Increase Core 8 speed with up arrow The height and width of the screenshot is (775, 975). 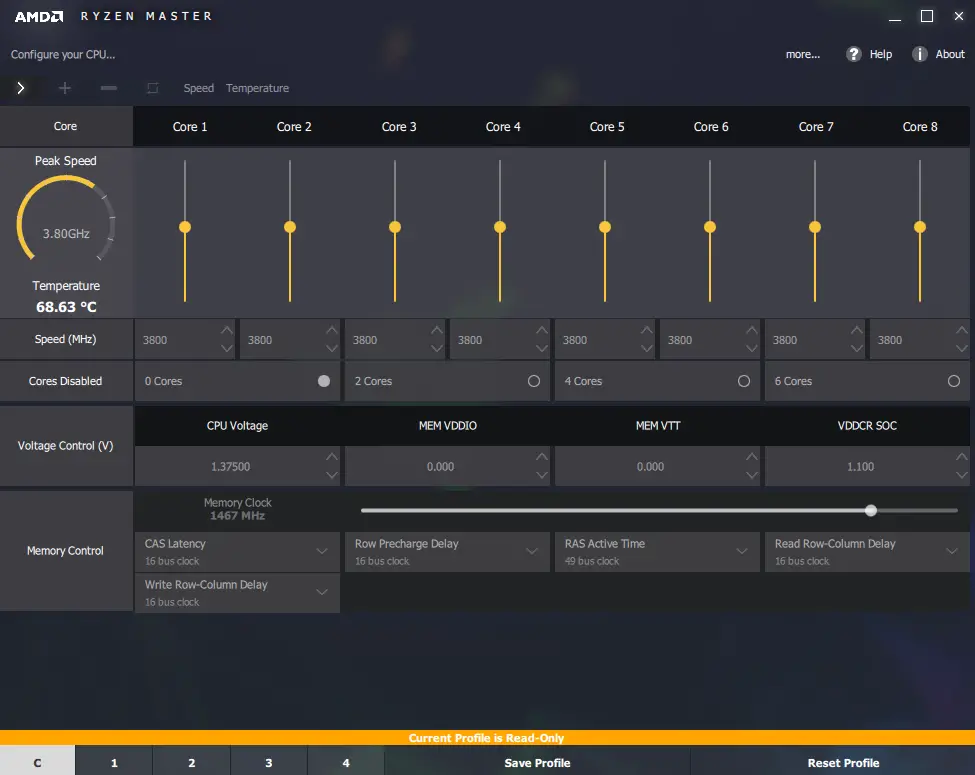(x=962, y=330)
